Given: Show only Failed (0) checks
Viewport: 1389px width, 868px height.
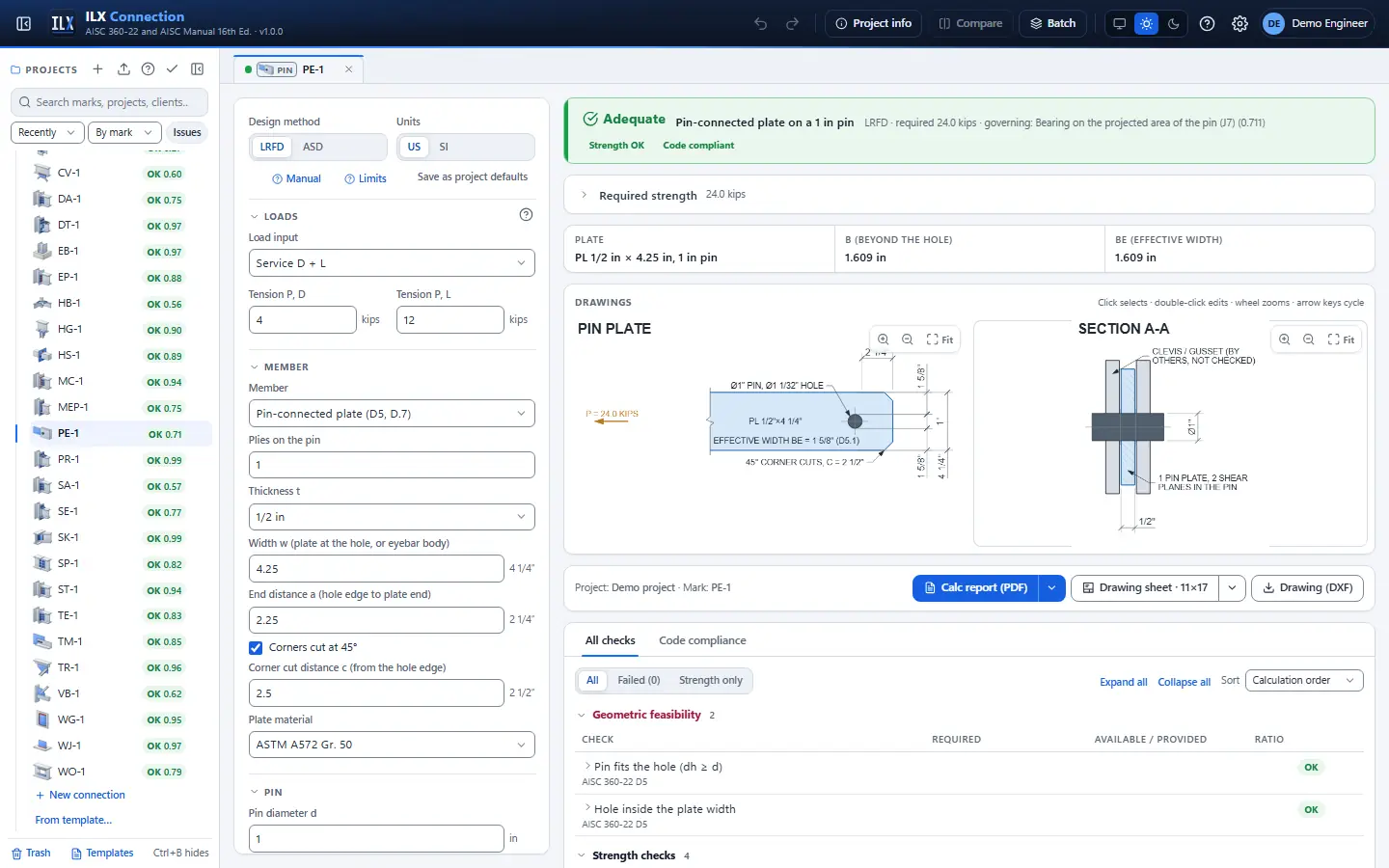Looking at the screenshot, I should coord(639,680).
